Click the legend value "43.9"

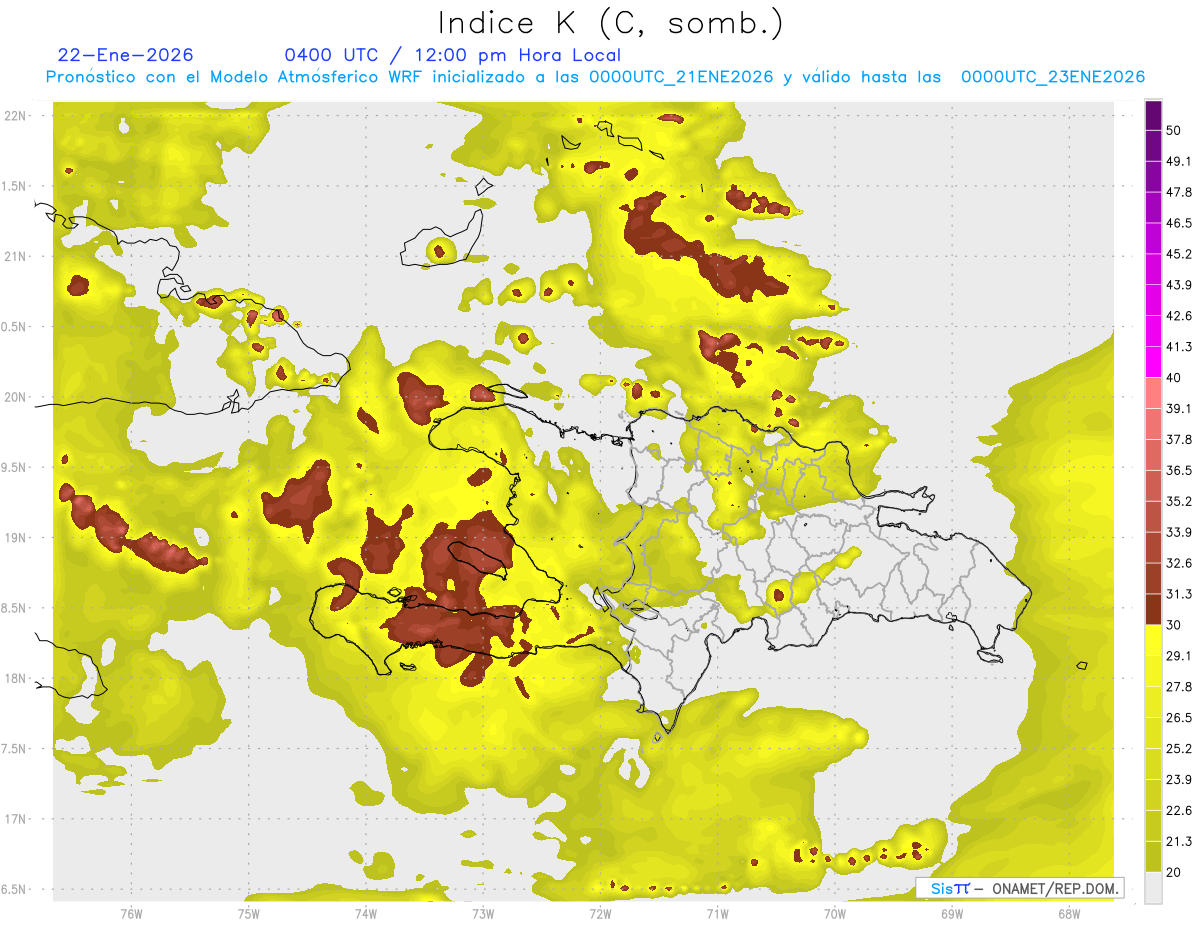[x=1179, y=285]
